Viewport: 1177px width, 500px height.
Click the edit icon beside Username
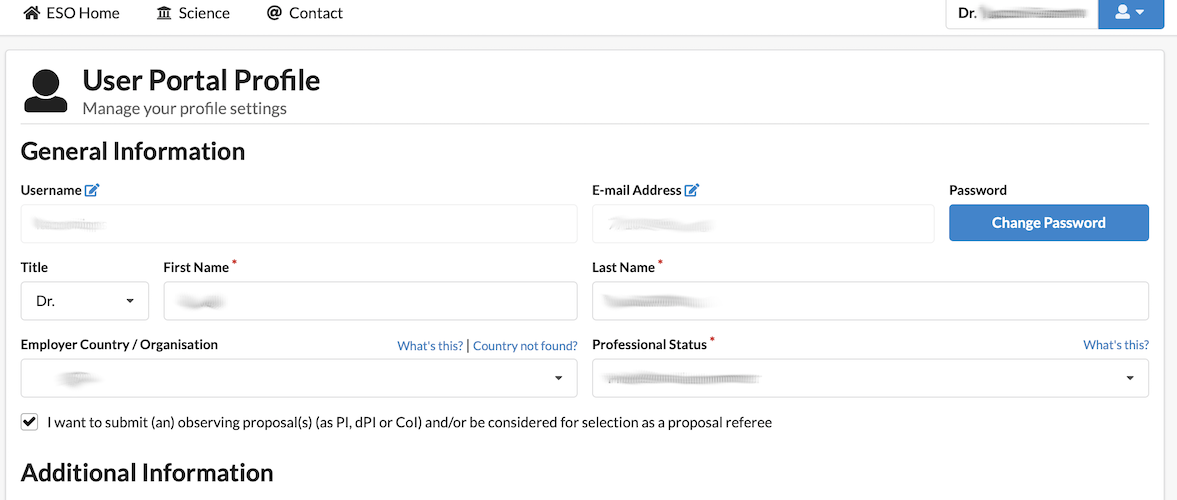[x=92, y=190]
